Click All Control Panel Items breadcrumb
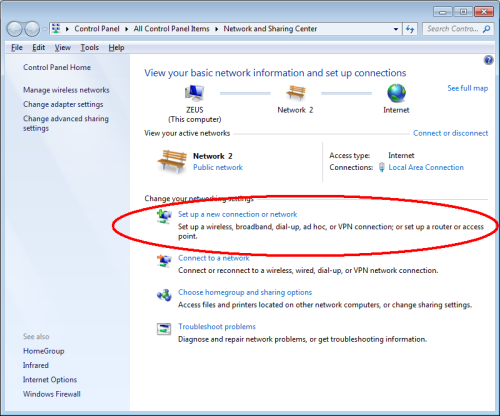Viewport: 500px width, 416px height. pos(171,29)
